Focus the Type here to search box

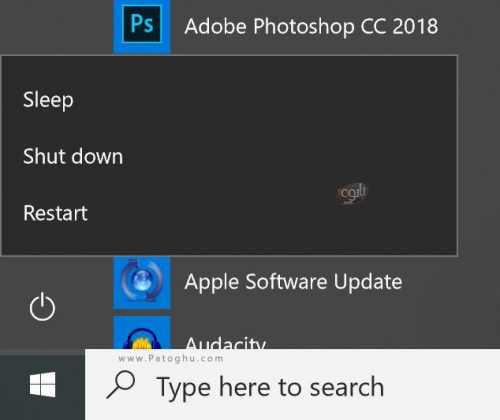(x=292, y=385)
